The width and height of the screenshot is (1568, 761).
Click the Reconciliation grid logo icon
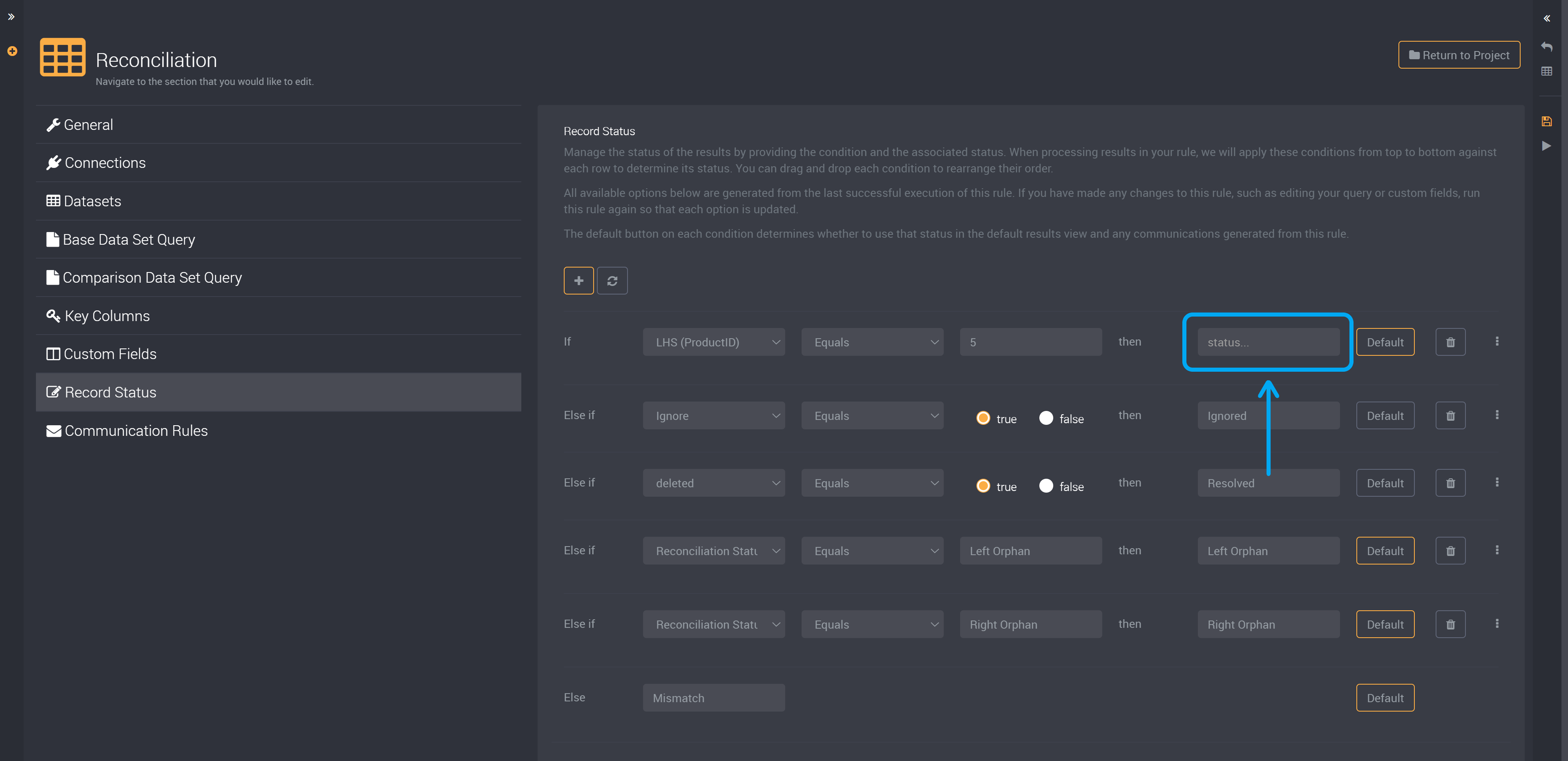coord(63,57)
